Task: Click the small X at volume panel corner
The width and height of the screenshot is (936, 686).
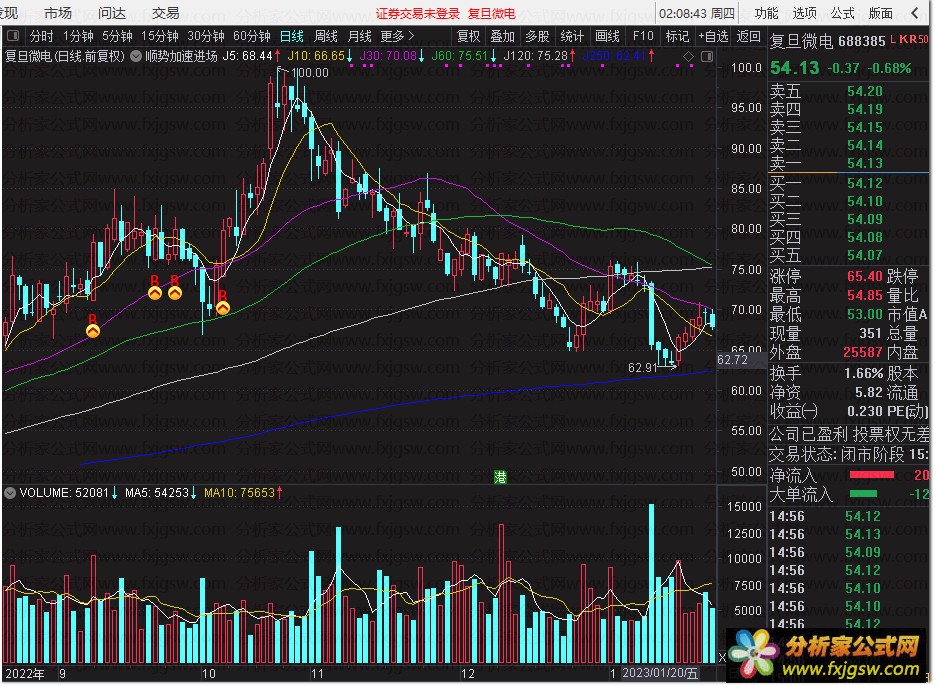Action: coord(721,658)
